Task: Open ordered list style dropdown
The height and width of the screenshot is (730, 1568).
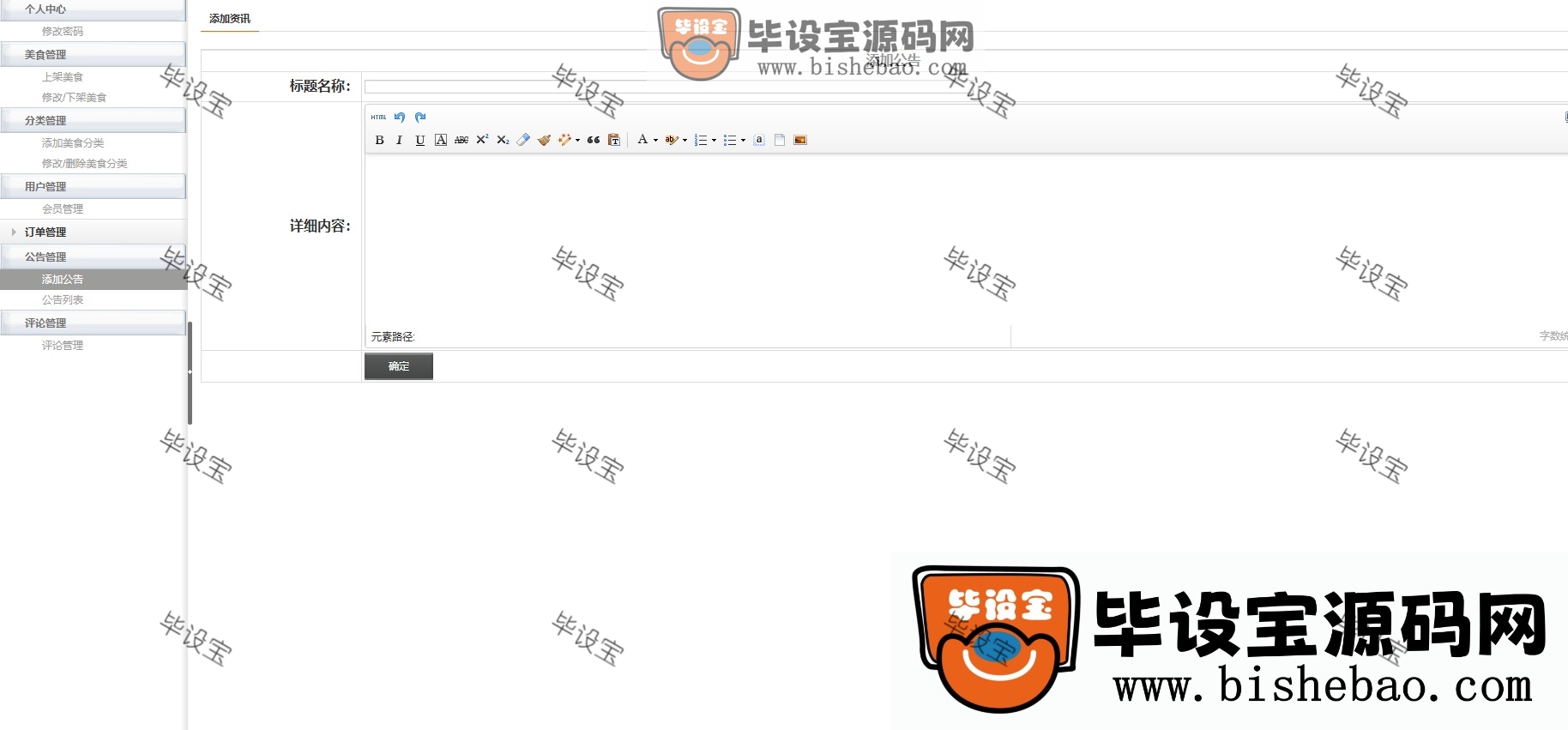Action: (714, 140)
